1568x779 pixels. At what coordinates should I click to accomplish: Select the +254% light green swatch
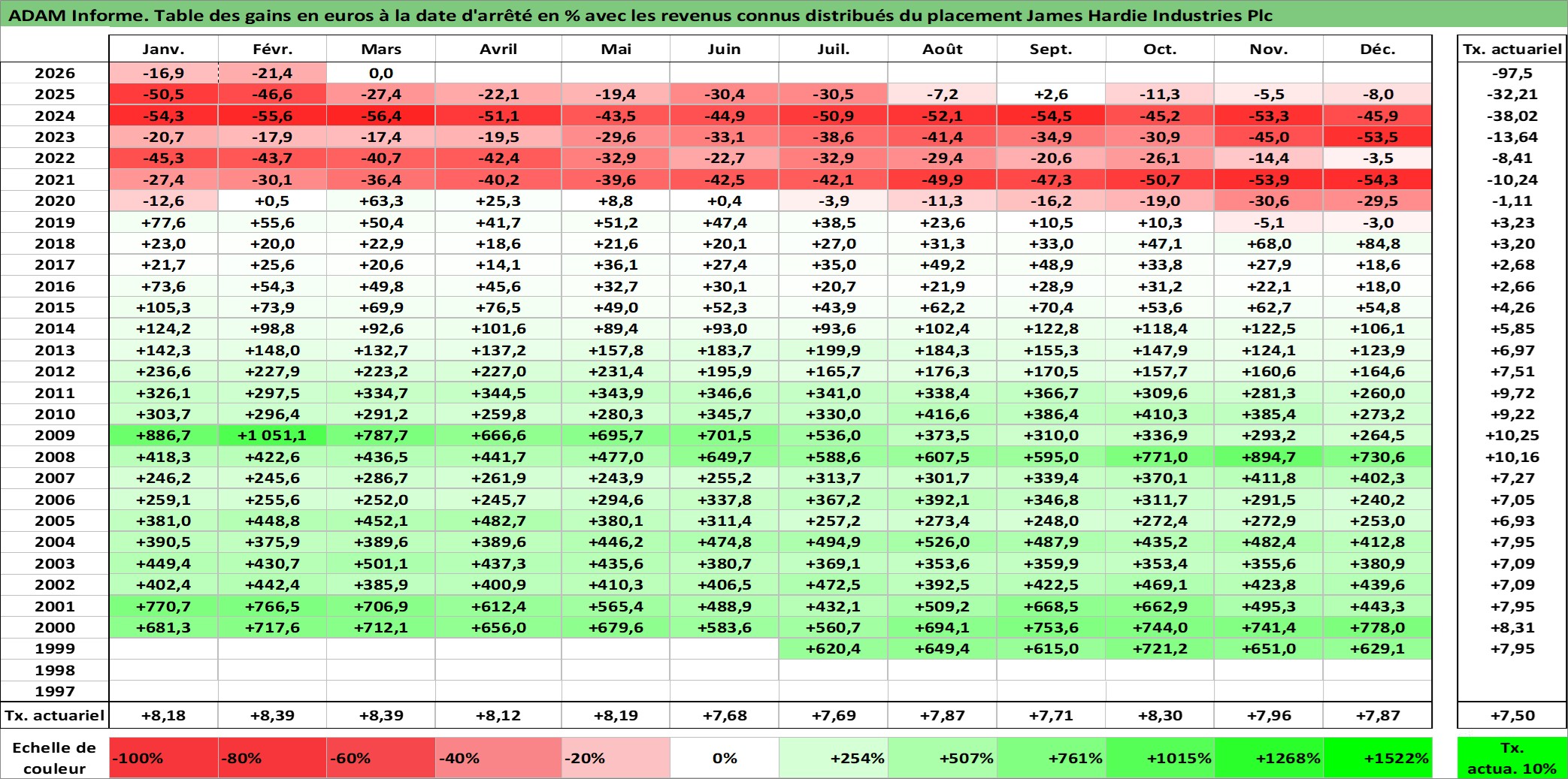pos(834,758)
